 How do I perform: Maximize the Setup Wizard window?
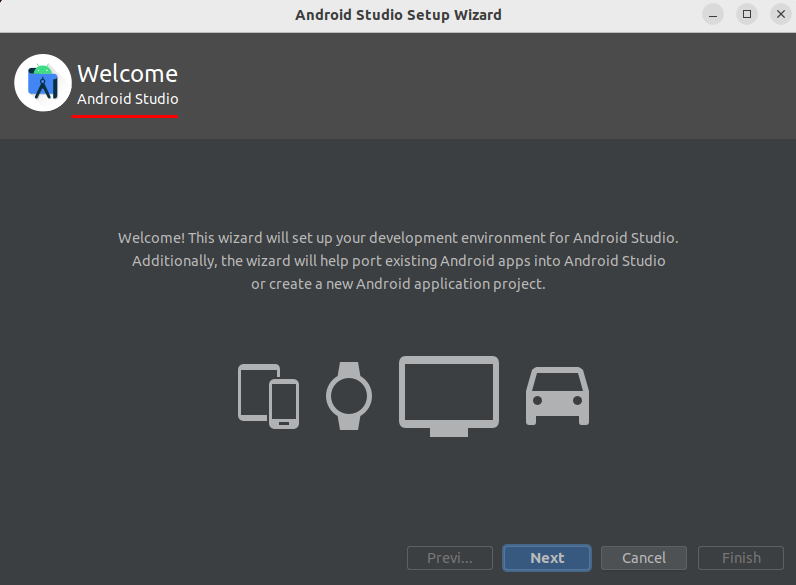[747, 14]
